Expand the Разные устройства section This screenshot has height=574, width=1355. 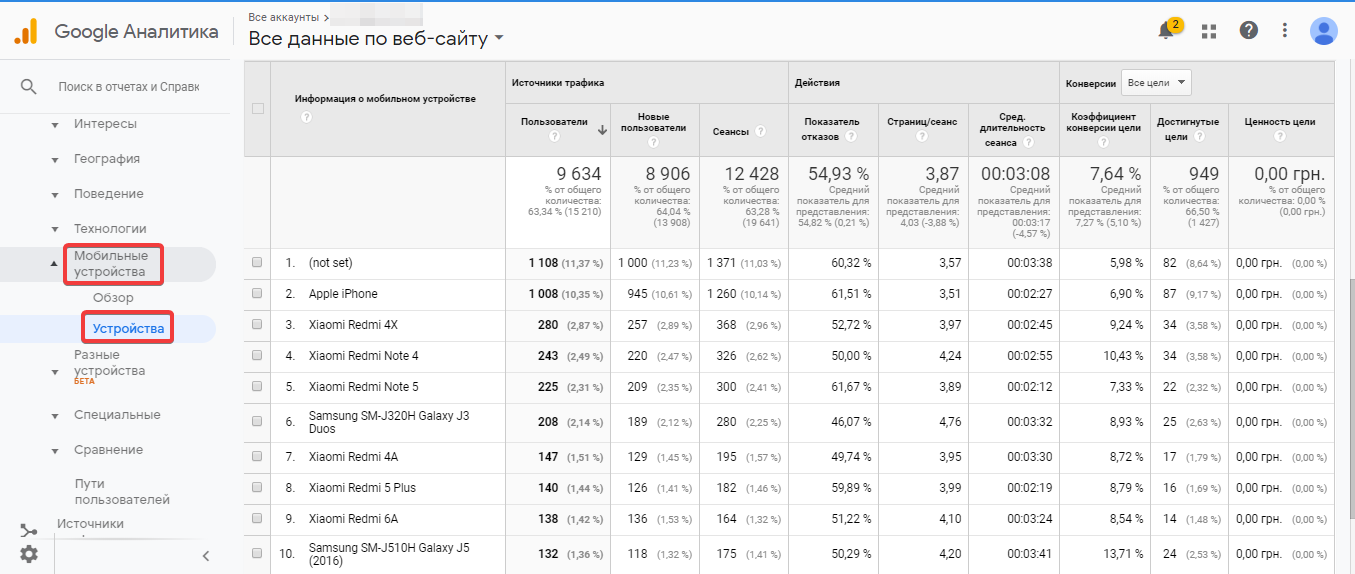54,372
